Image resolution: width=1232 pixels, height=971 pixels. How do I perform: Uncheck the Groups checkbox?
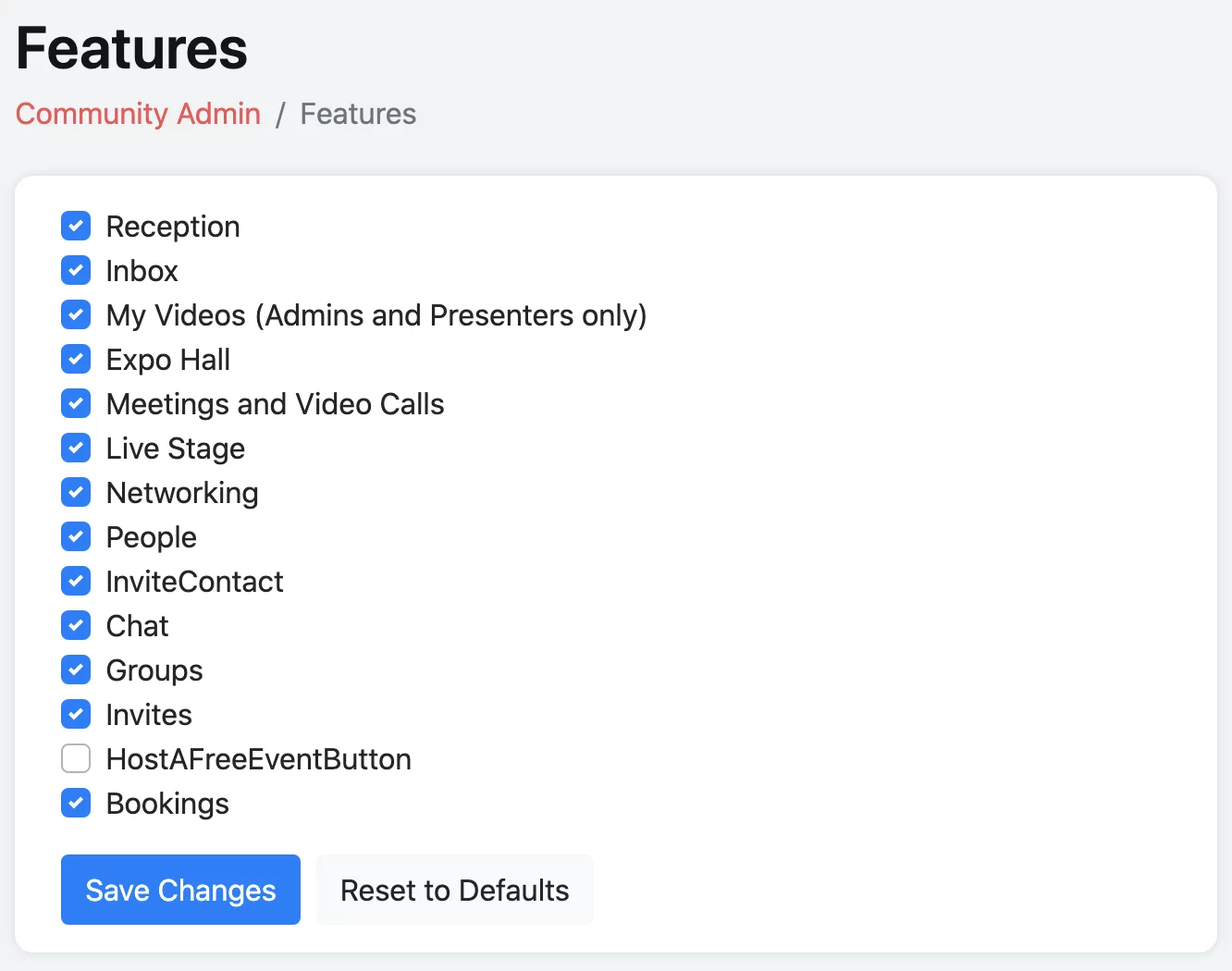pyautogui.click(x=76, y=670)
